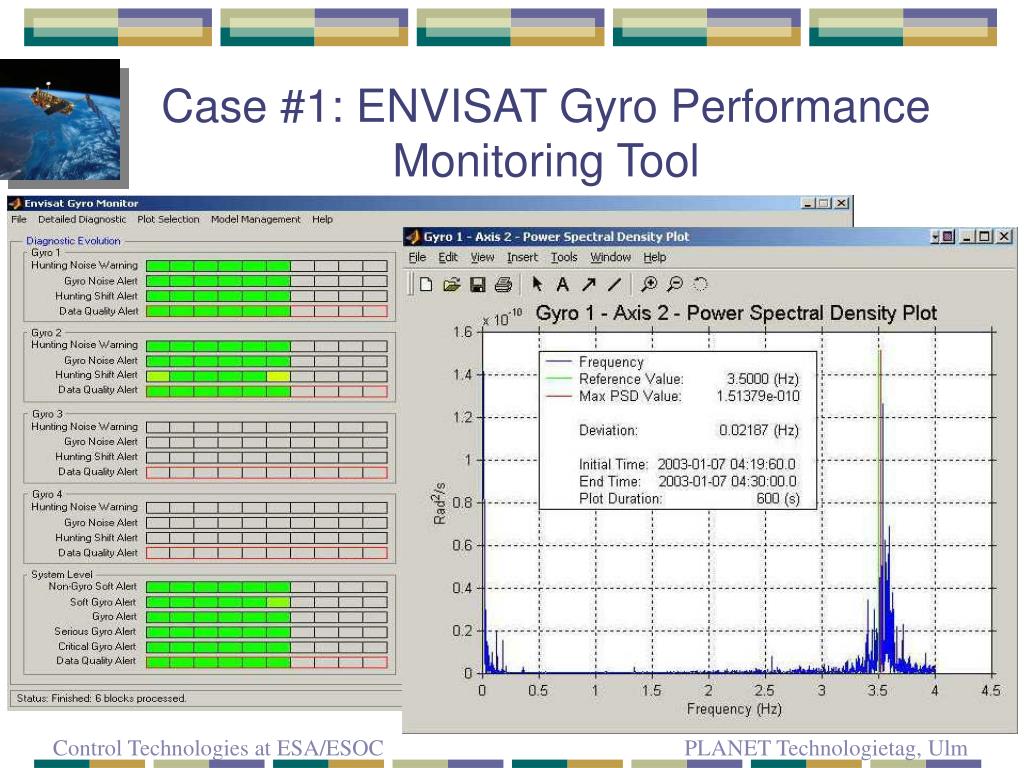
Task: Save the figure with the floppy icon
Action: point(477,284)
